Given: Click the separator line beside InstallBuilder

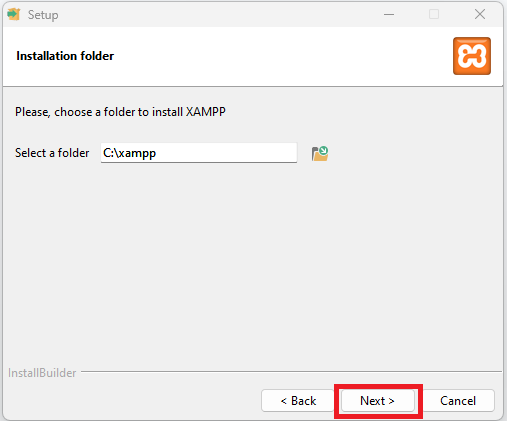Looking at the screenshot, I should 291,371.
